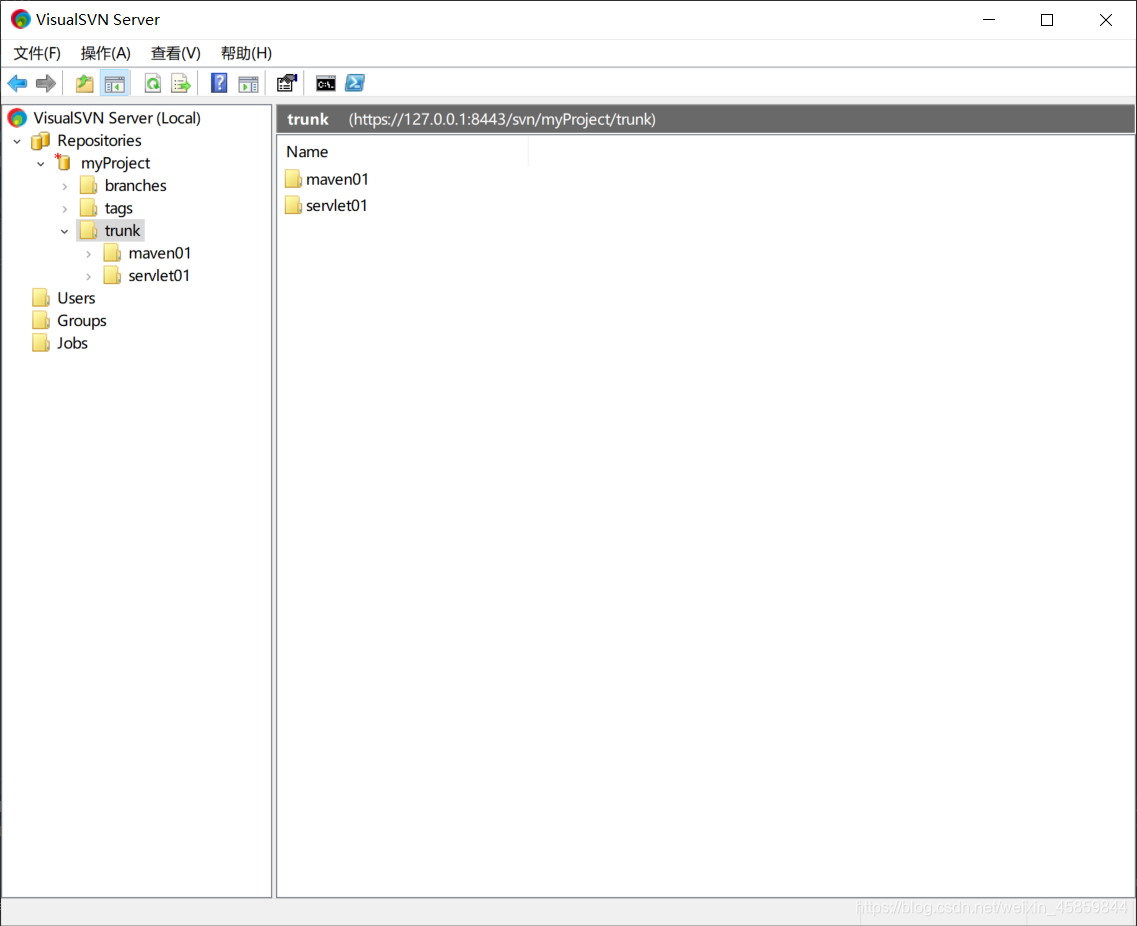Screen dimensions: 1137x926
Task: Click the Export List toolbar icon
Action: (x=181, y=83)
